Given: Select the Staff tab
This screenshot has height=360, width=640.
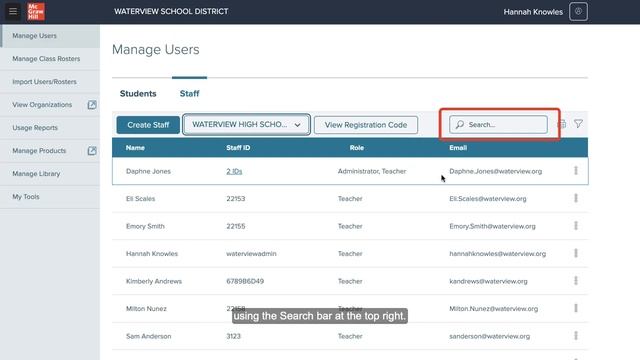Looking at the screenshot, I should [x=189, y=93].
